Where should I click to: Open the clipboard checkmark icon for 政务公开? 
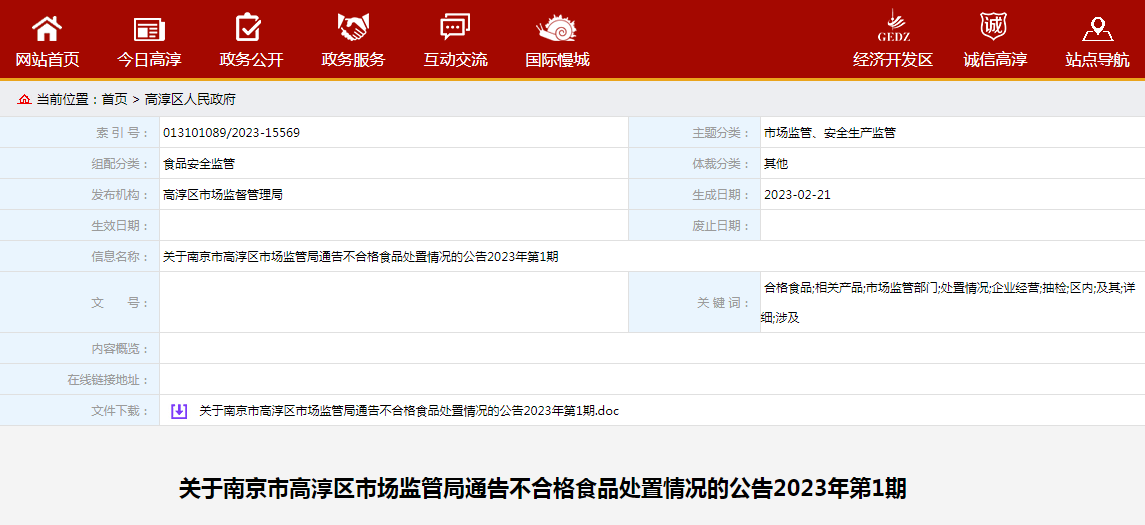click(x=248, y=28)
